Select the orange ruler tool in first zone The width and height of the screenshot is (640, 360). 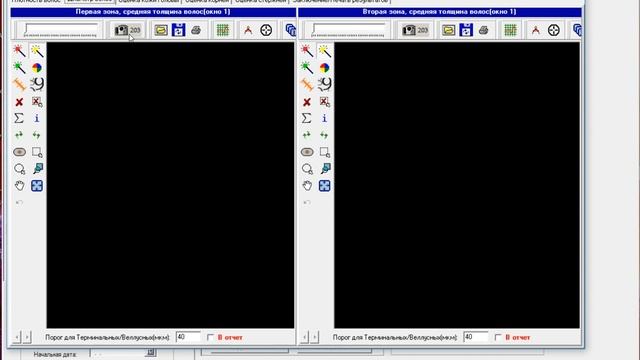pos(20,84)
